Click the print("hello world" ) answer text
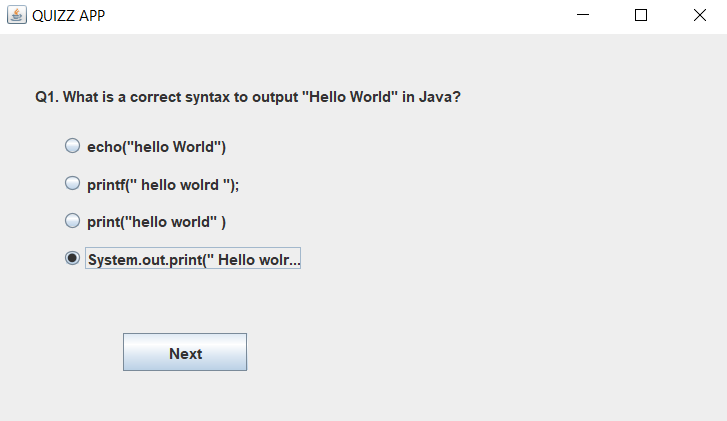This screenshot has height=421, width=727. tap(156, 222)
